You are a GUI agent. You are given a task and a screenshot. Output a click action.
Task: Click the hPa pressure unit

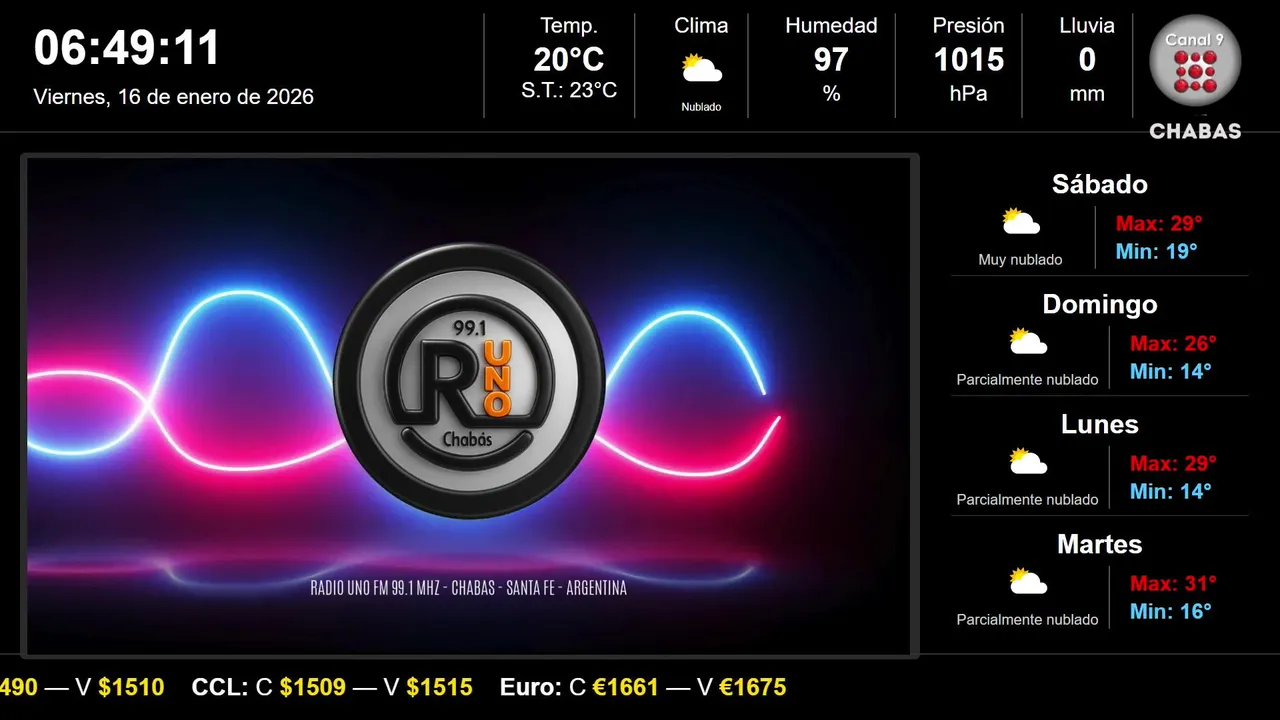(968, 94)
